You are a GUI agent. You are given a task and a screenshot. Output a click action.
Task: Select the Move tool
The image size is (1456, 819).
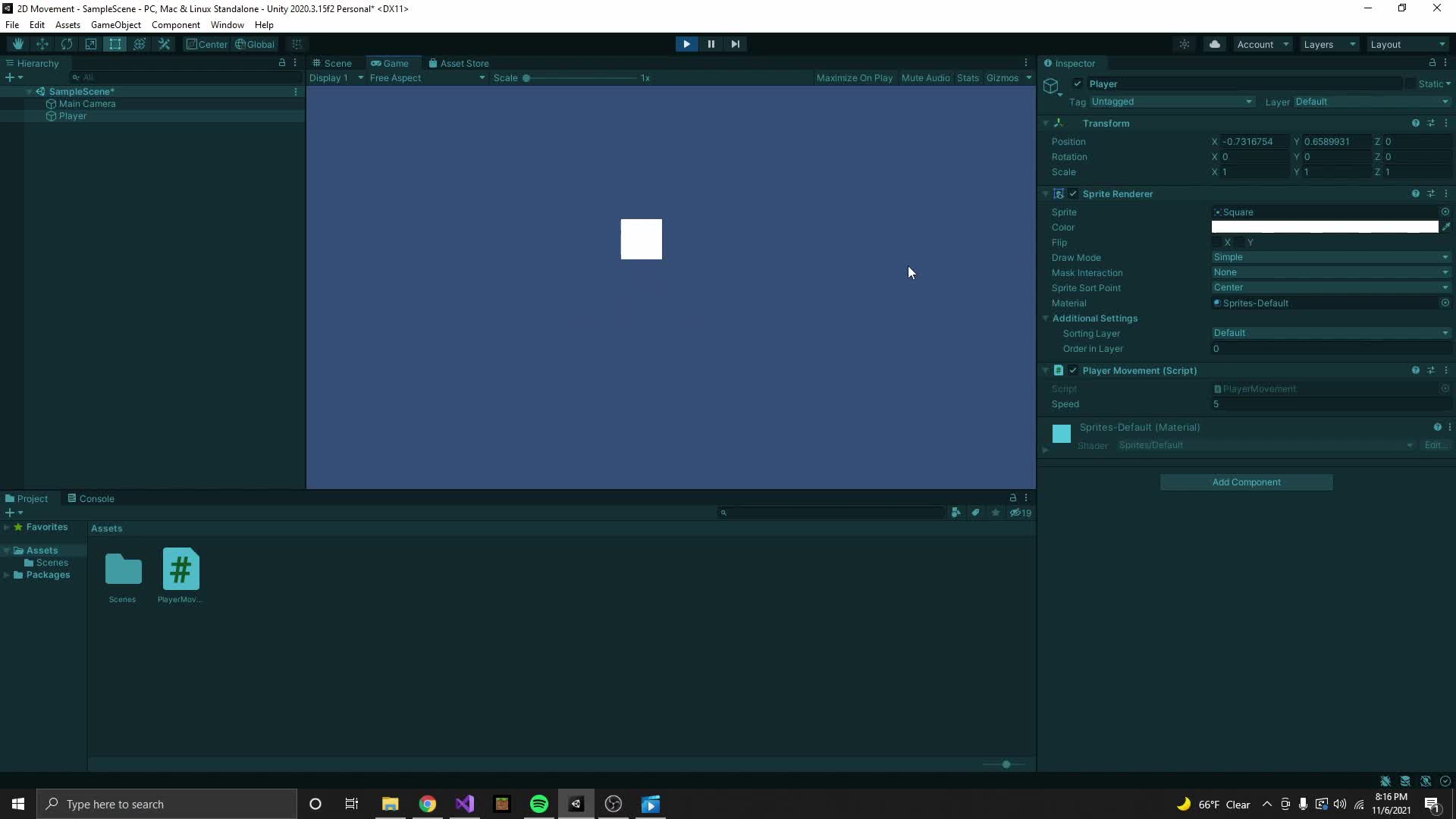pos(42,44)
